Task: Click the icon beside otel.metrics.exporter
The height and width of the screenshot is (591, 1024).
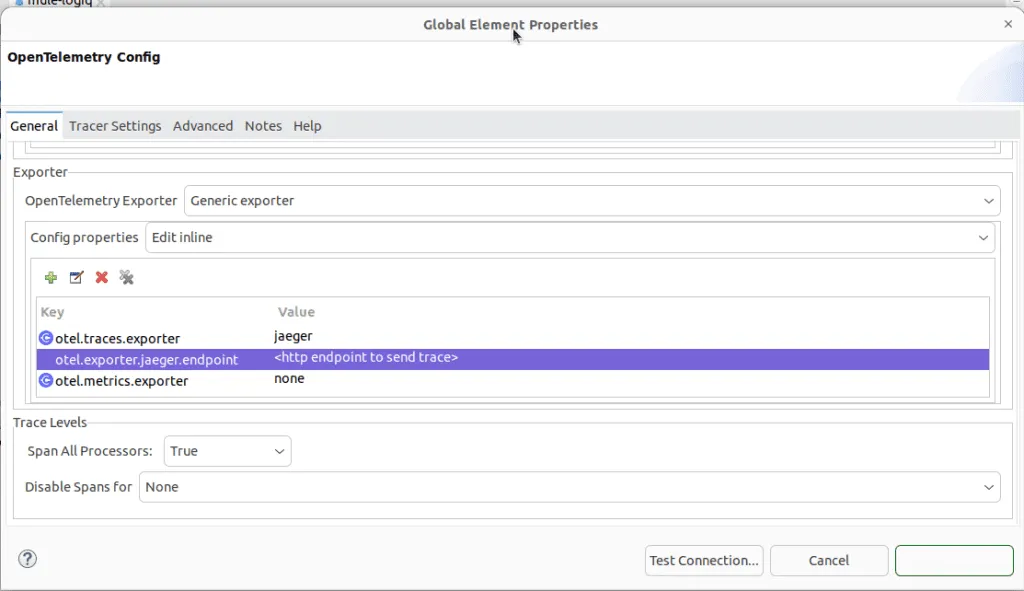Action: pyautogui.click(x=46, y=380)
